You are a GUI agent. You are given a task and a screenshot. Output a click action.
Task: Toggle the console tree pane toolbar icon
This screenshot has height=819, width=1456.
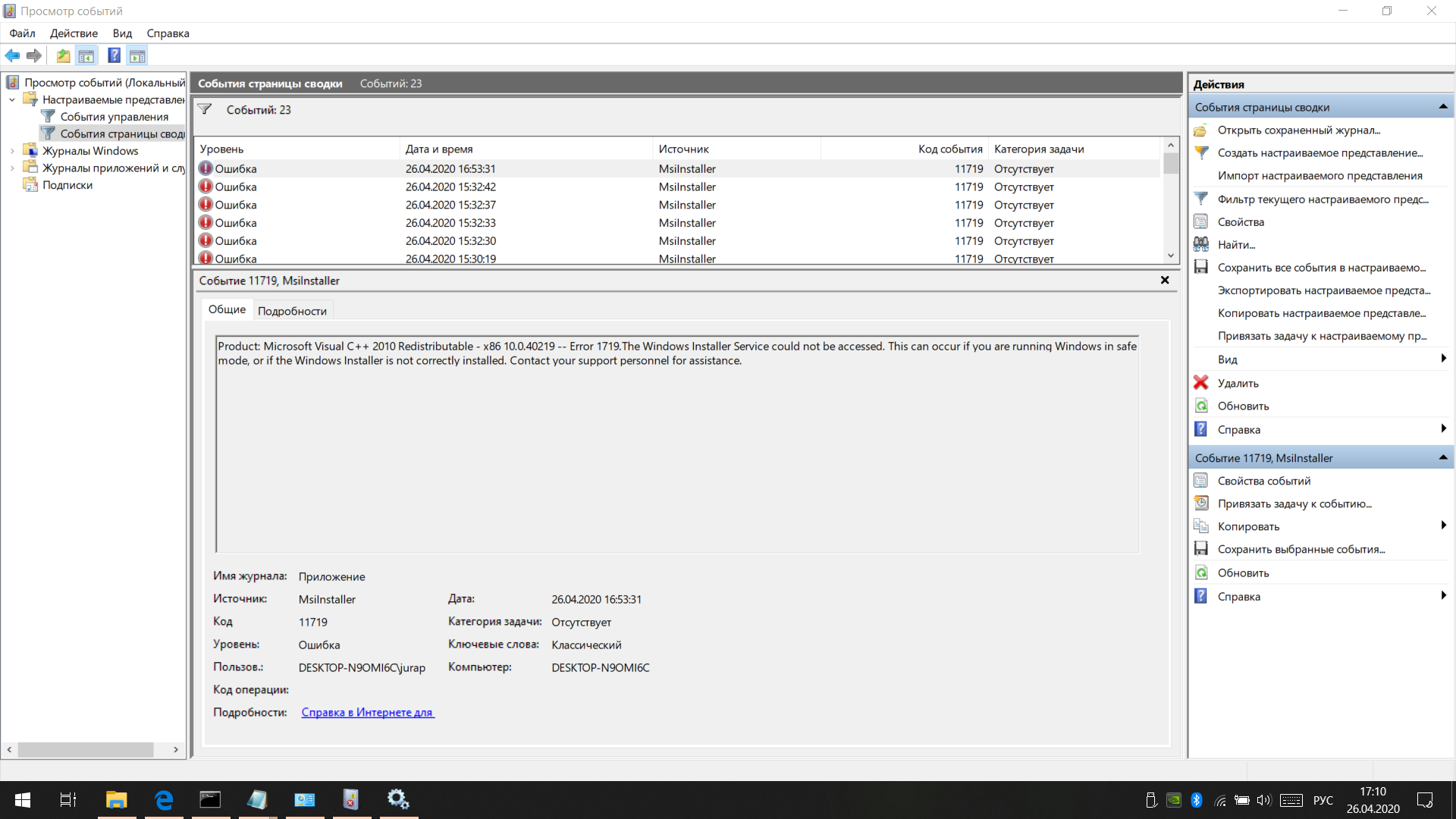(x=86, y=55)
